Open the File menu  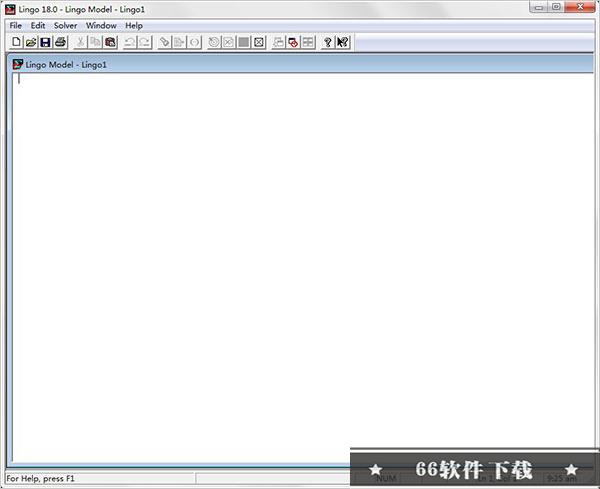click(x=16, y=26)
